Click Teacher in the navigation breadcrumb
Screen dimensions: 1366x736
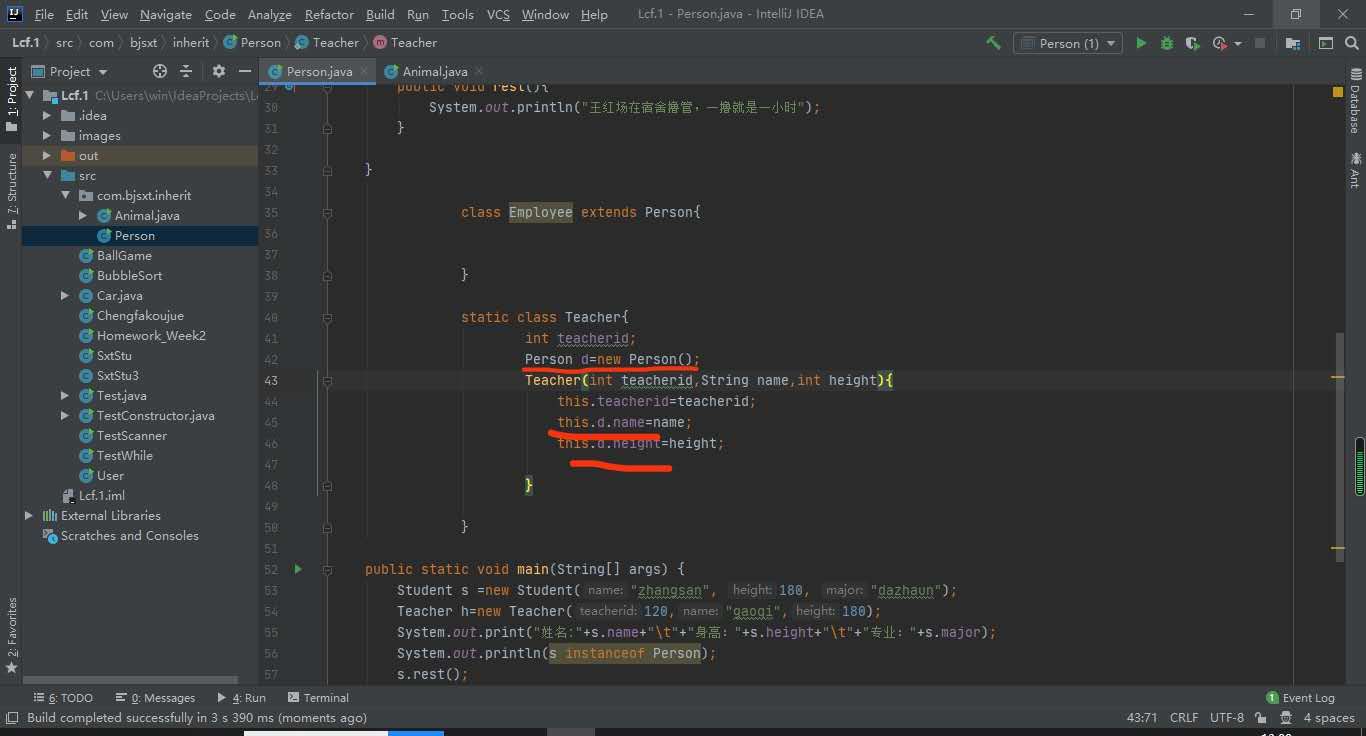click(x=335, y=43)
